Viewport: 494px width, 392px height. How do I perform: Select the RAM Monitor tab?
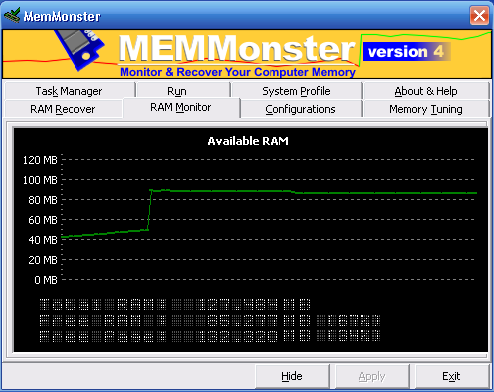pos(181,107)
